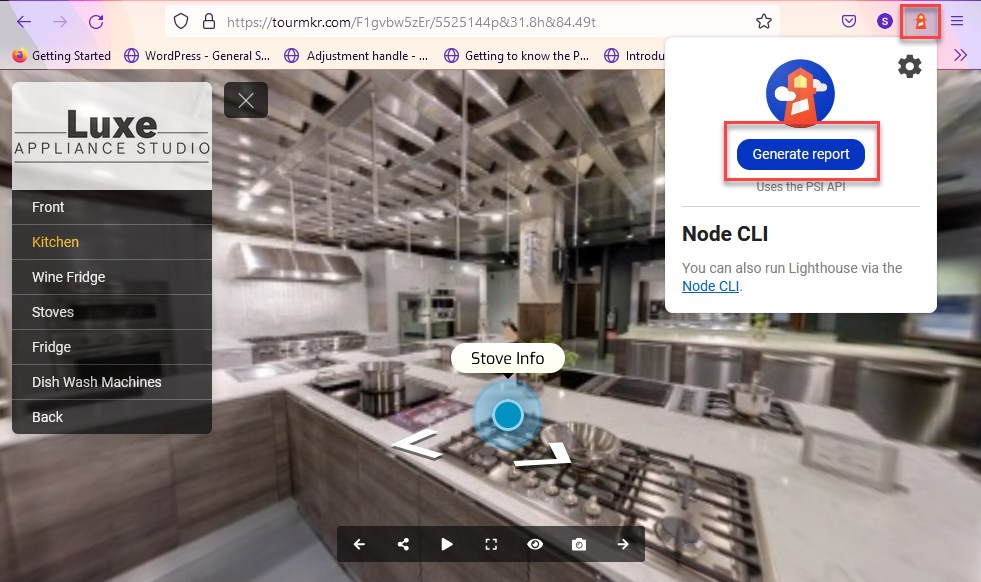Screen dimensions: 981x582
Task: Select Kitchen in the tour menu
Action: (112, 242)
